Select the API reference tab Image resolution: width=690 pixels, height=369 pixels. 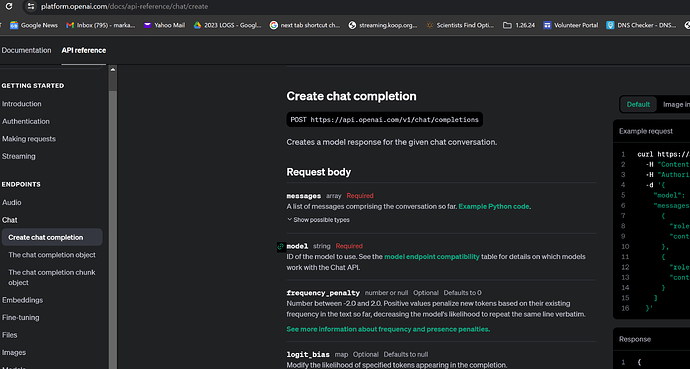[84, 50]
